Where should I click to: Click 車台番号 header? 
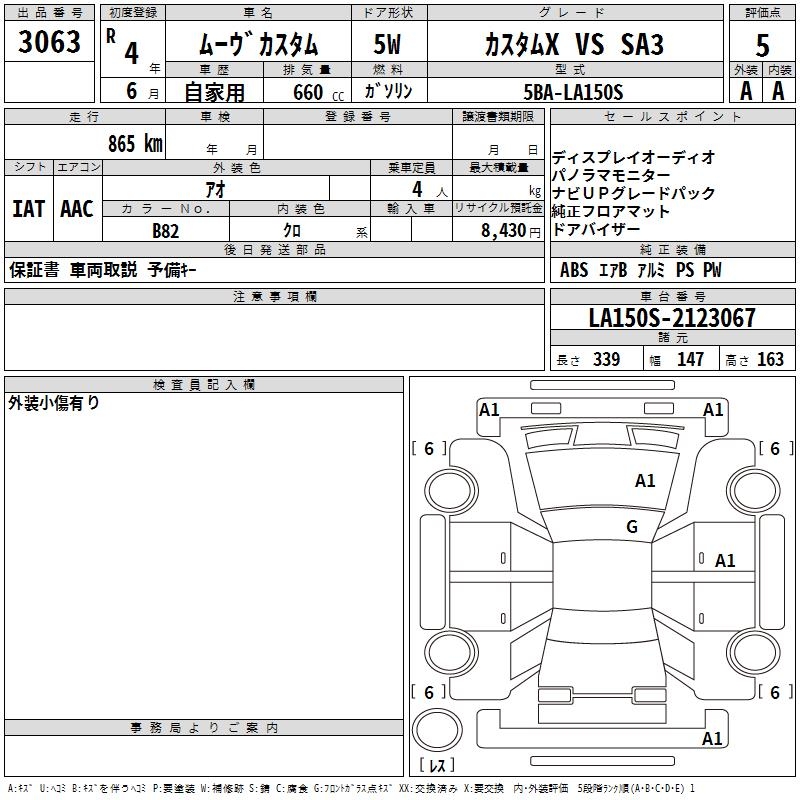pyautogui.click(x=672, y=296)
